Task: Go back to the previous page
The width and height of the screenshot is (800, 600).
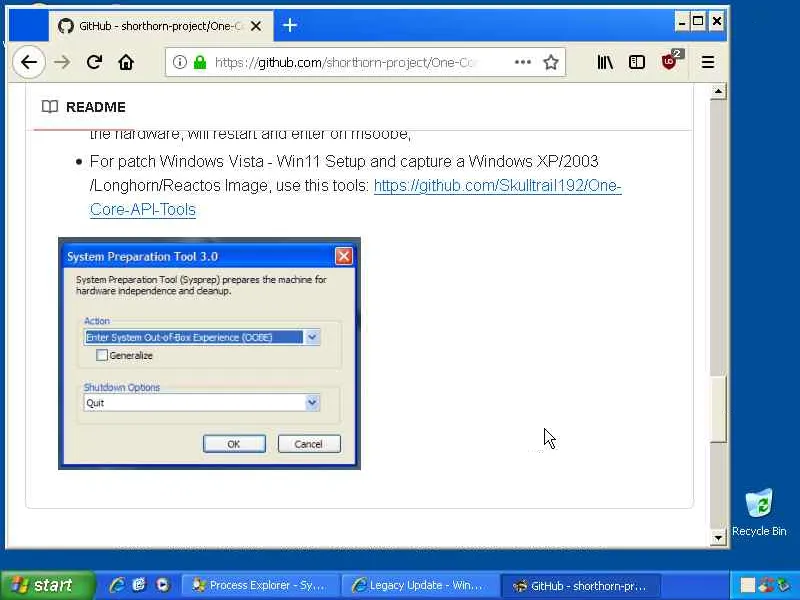Action: 29,62
